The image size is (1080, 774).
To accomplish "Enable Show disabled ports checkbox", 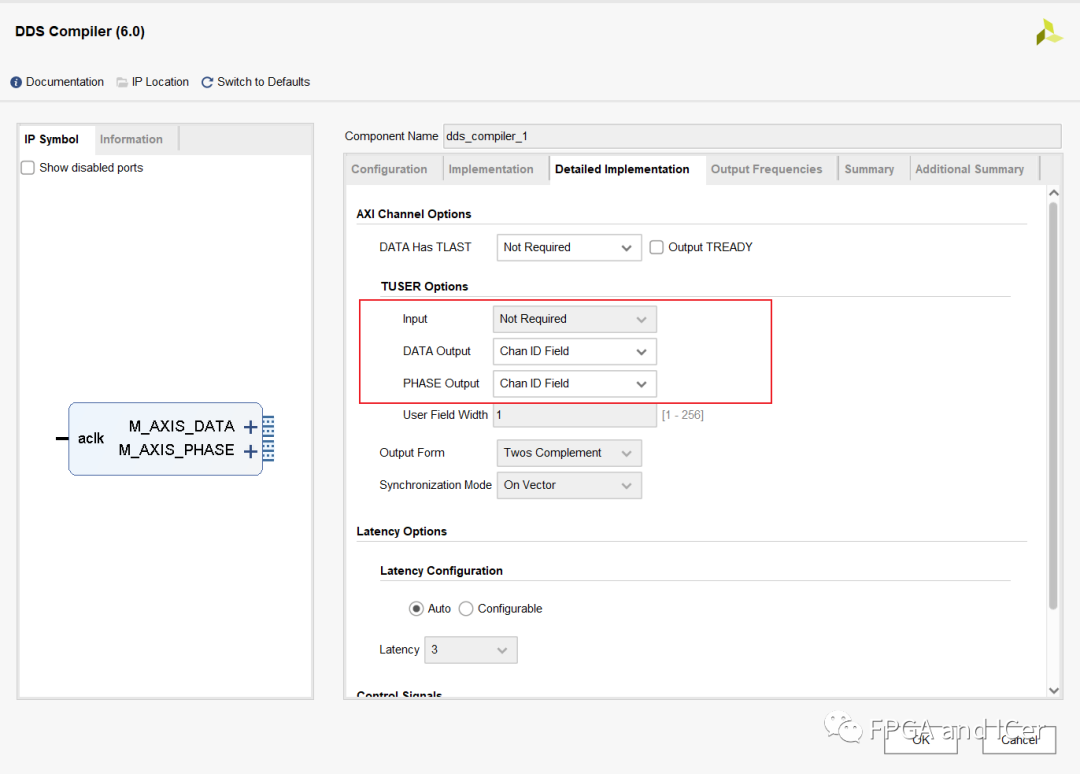I will [28, 168].
